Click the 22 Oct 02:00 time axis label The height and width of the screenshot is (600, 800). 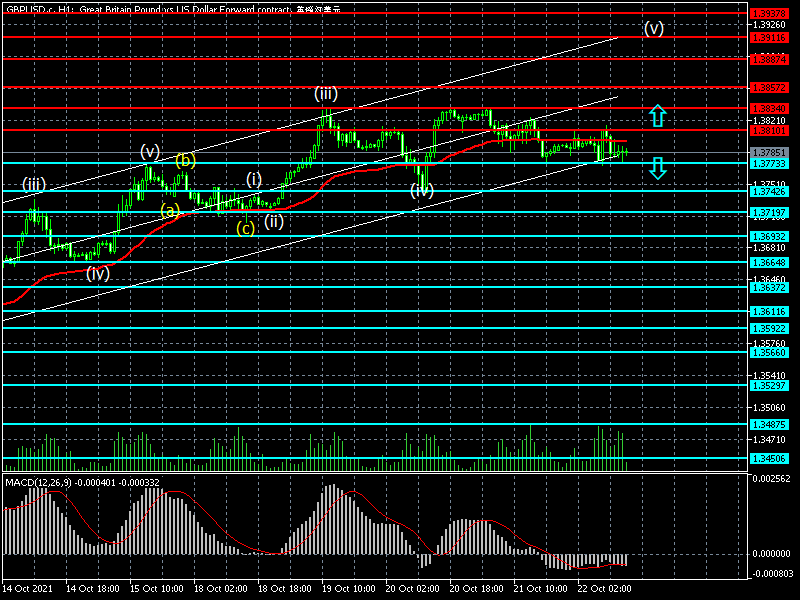pyautogui.click(x=604, y=589)
